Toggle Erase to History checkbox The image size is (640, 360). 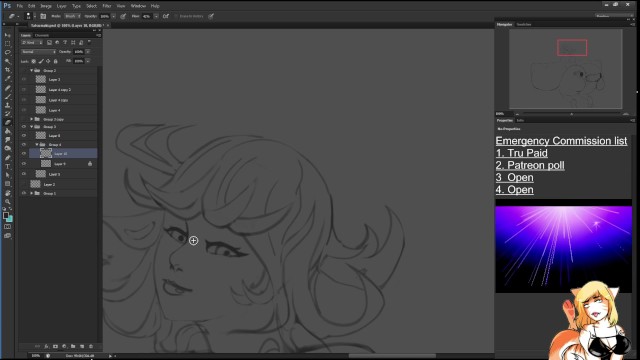[176, 16]
